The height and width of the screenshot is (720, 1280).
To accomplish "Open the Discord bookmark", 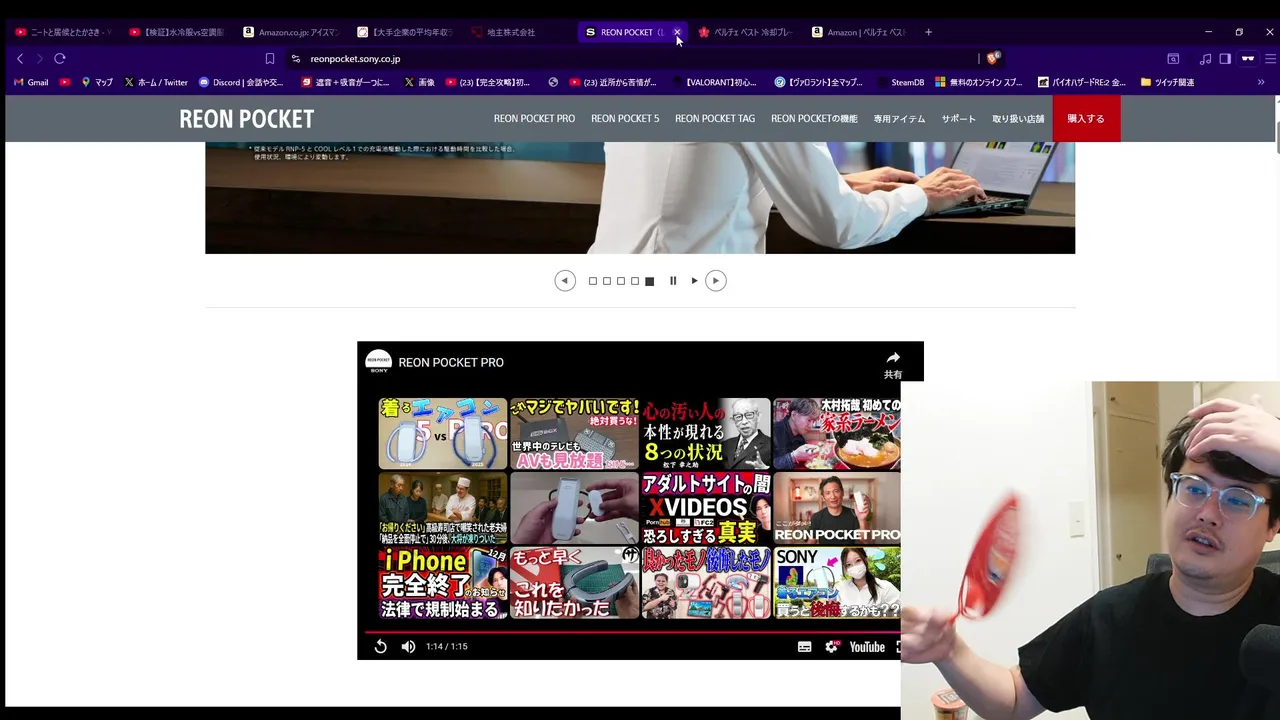I will click(241, 82).
